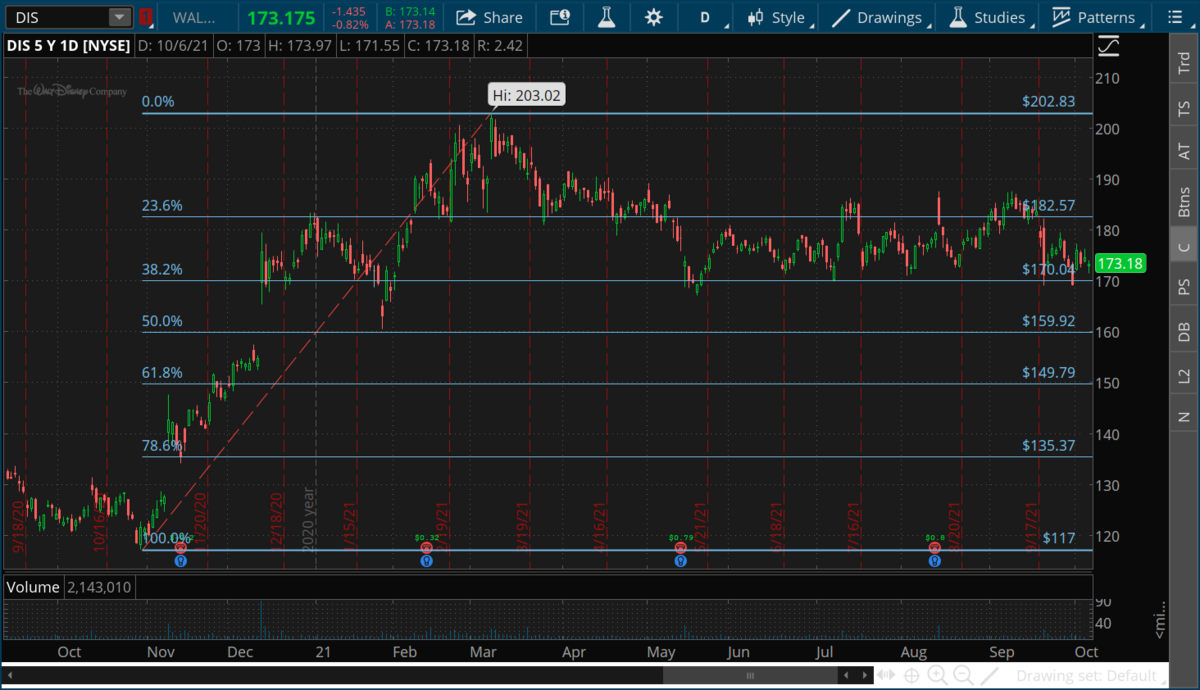
Task: Click the red earnings icon under $0.79
Action: [x=681, y=548]
